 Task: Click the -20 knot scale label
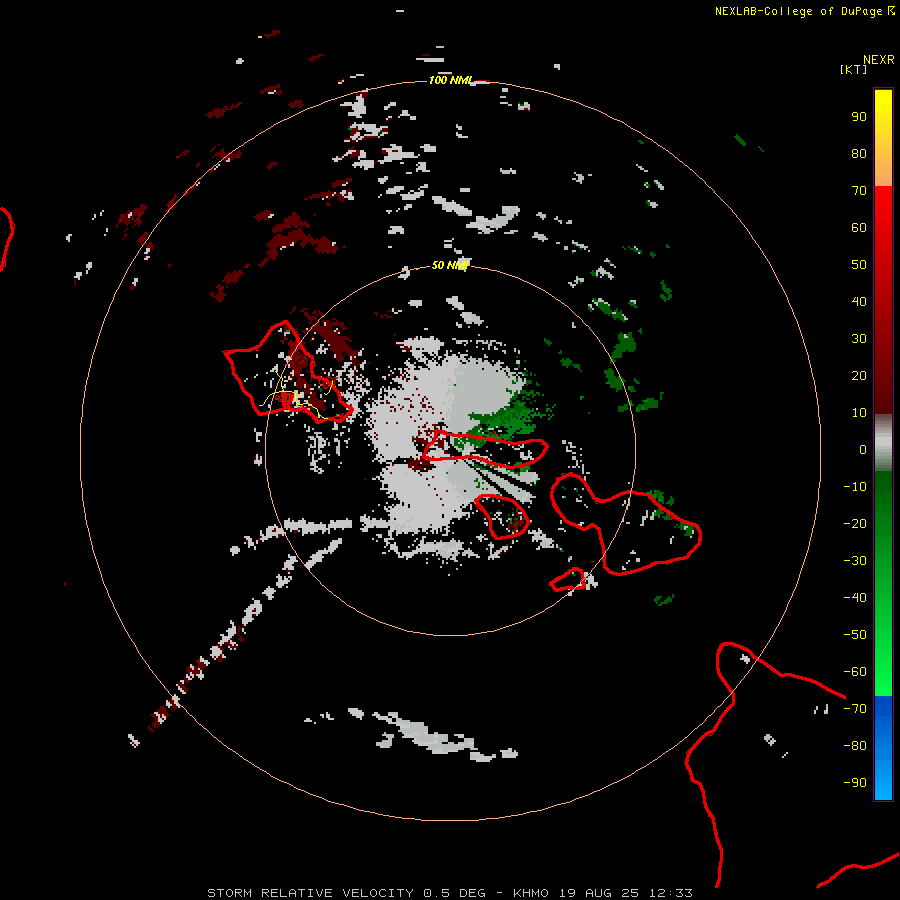coord(855,523)
